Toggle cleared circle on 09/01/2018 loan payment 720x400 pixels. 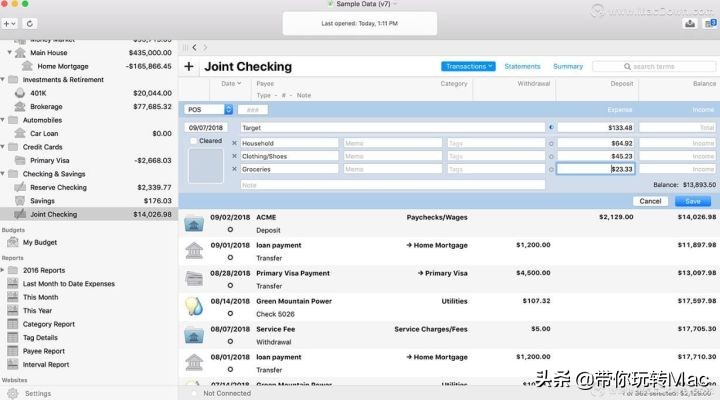[x=230, y=258]
